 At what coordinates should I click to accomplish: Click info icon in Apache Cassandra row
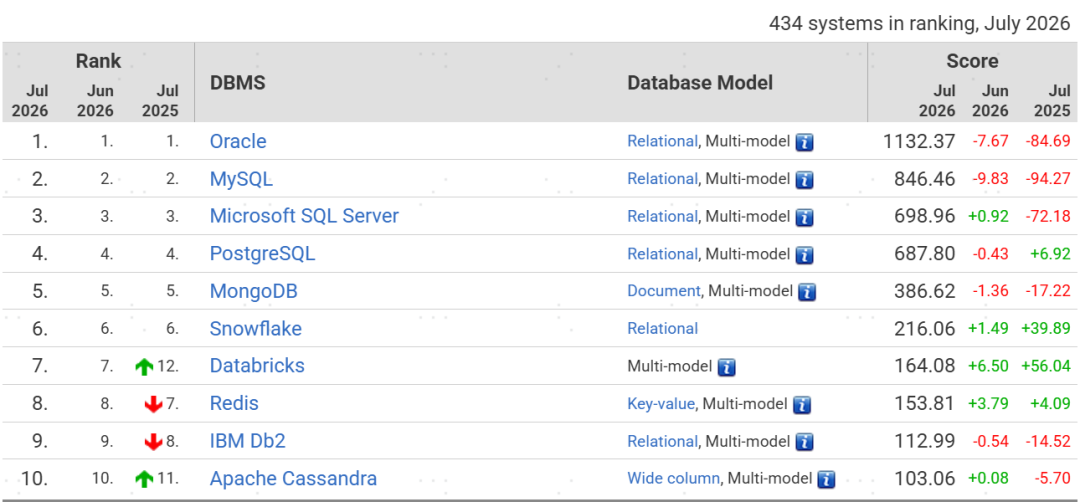pos(827,479)
